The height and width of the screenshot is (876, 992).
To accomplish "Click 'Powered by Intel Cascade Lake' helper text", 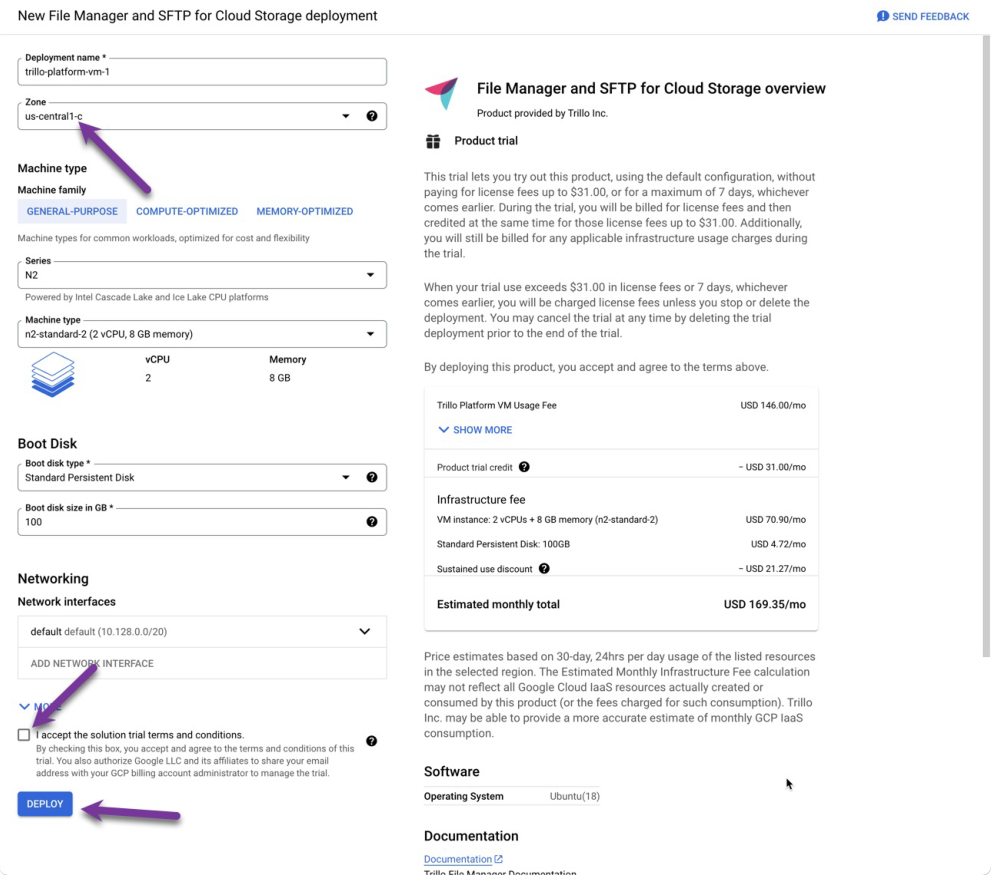I will click(147, 297).
